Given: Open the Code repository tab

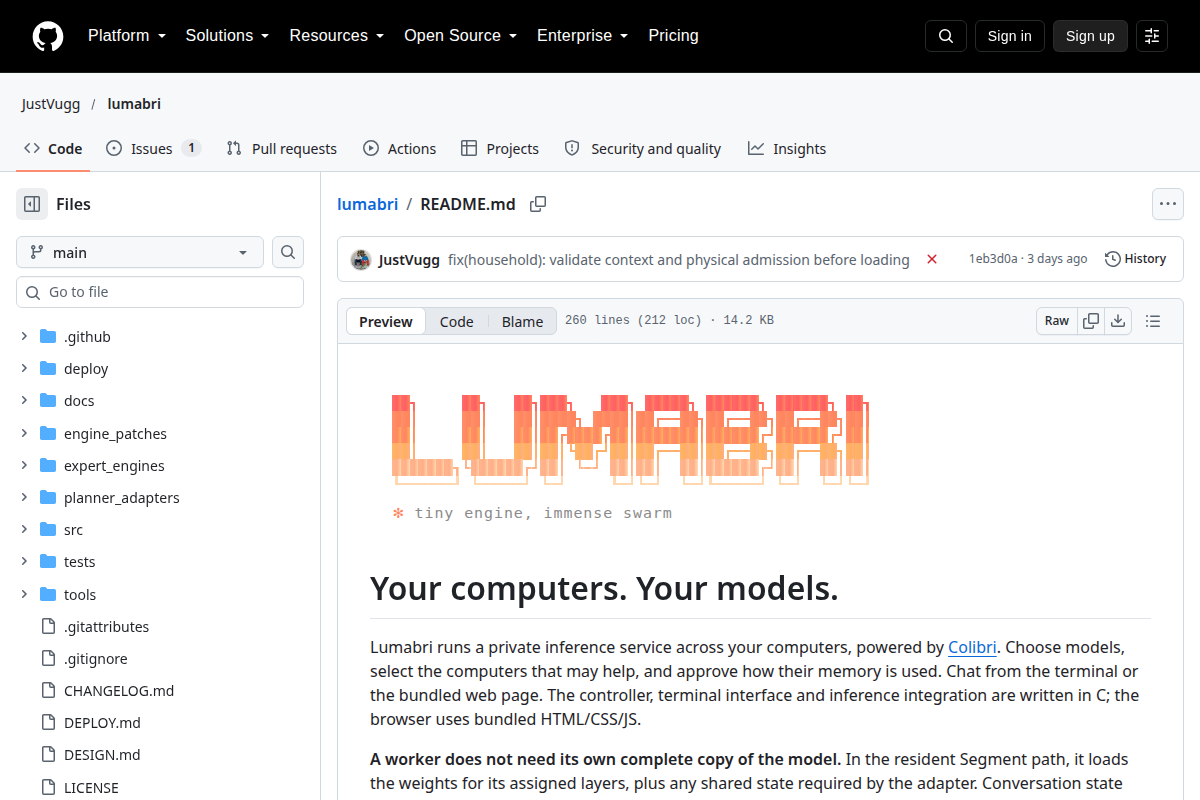Looking at the screenshot, I should click(x=53, y=149).
